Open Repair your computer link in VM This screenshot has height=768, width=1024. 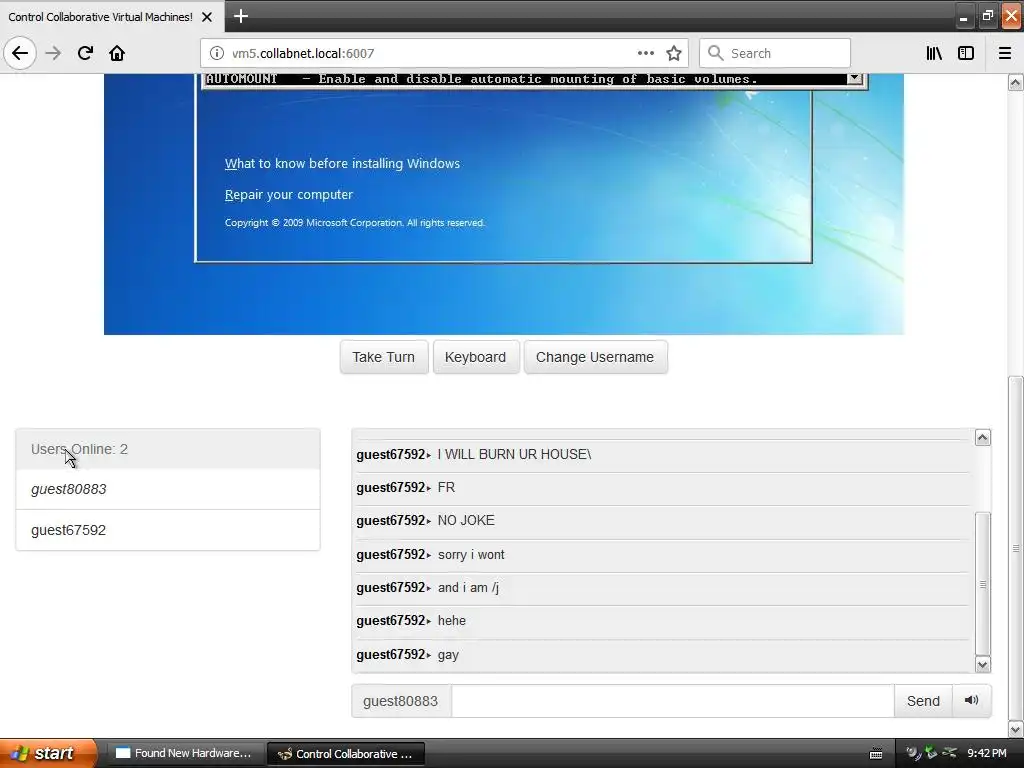coord(289,195)
